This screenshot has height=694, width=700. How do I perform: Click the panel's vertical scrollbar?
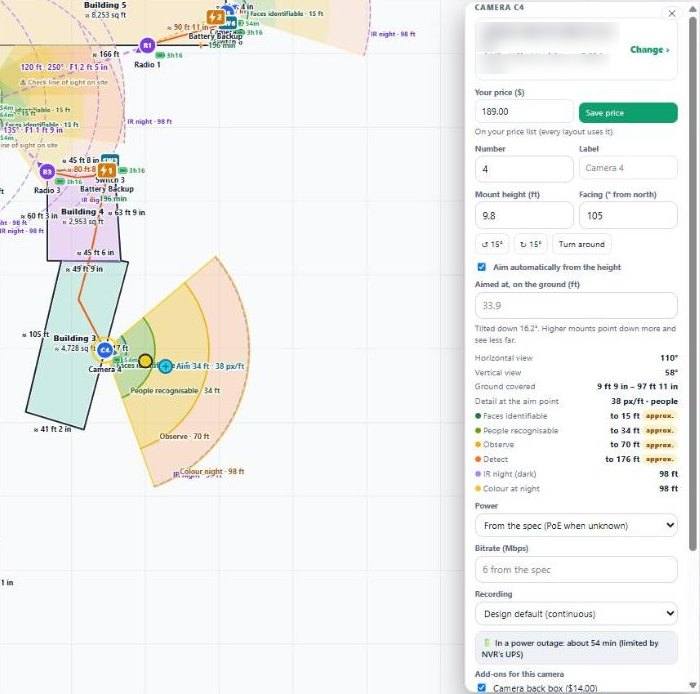tap(692, 286)
